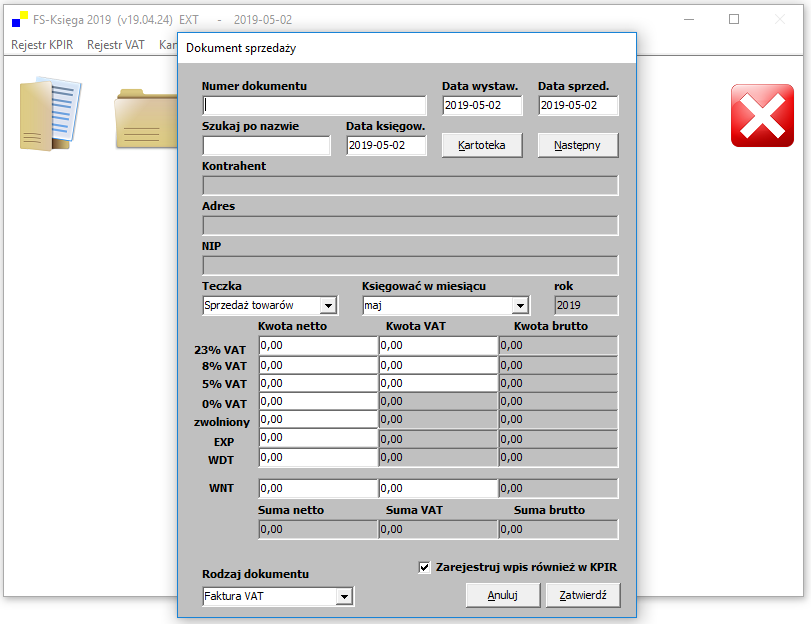Image resolution: width=811 pixels, height=624 pixels.
Task: Open the folder icon in main window
Action: (146, 119)
